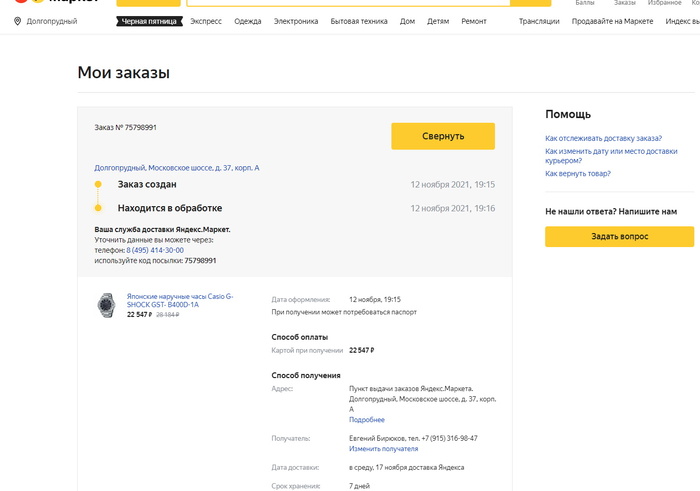
Task: Expand details with the Подробнее link
Action: [366, 420]
